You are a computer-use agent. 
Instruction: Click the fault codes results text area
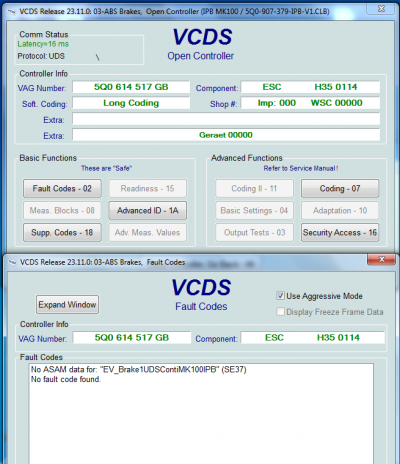click(201, 414)
